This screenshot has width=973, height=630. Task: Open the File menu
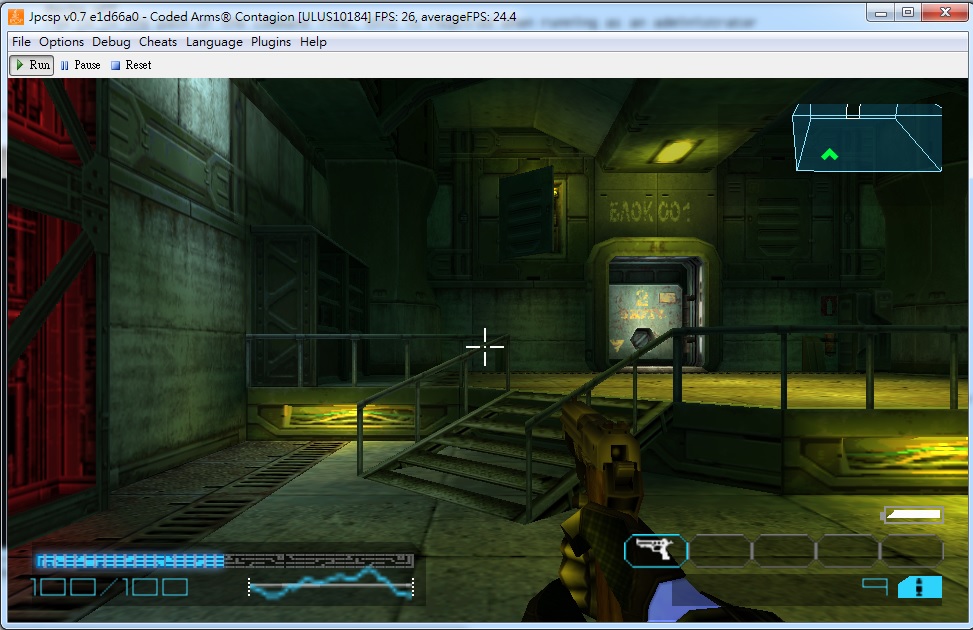[21, 42]
